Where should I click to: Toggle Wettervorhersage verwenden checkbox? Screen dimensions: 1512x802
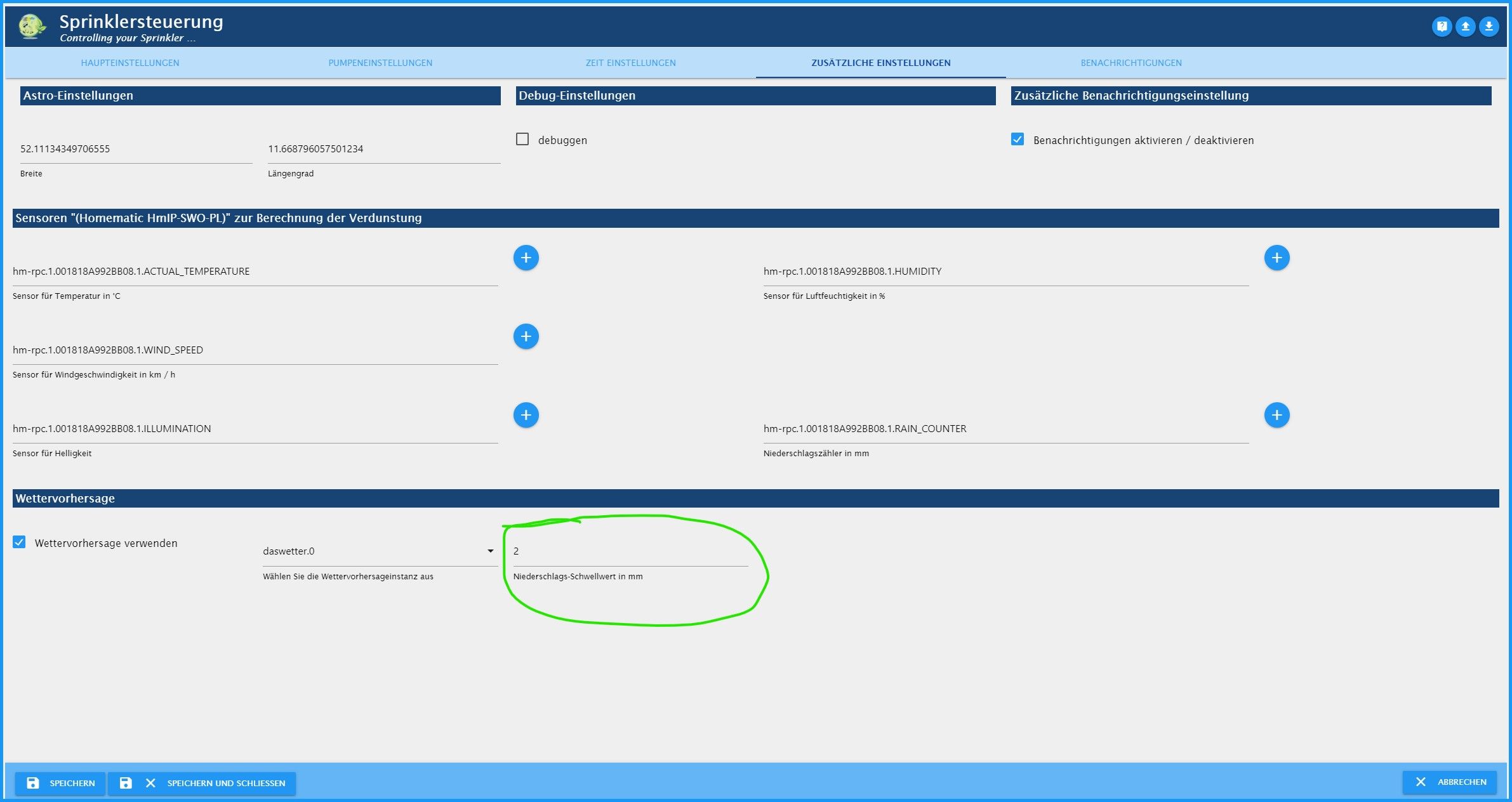(x=19, y=542)
